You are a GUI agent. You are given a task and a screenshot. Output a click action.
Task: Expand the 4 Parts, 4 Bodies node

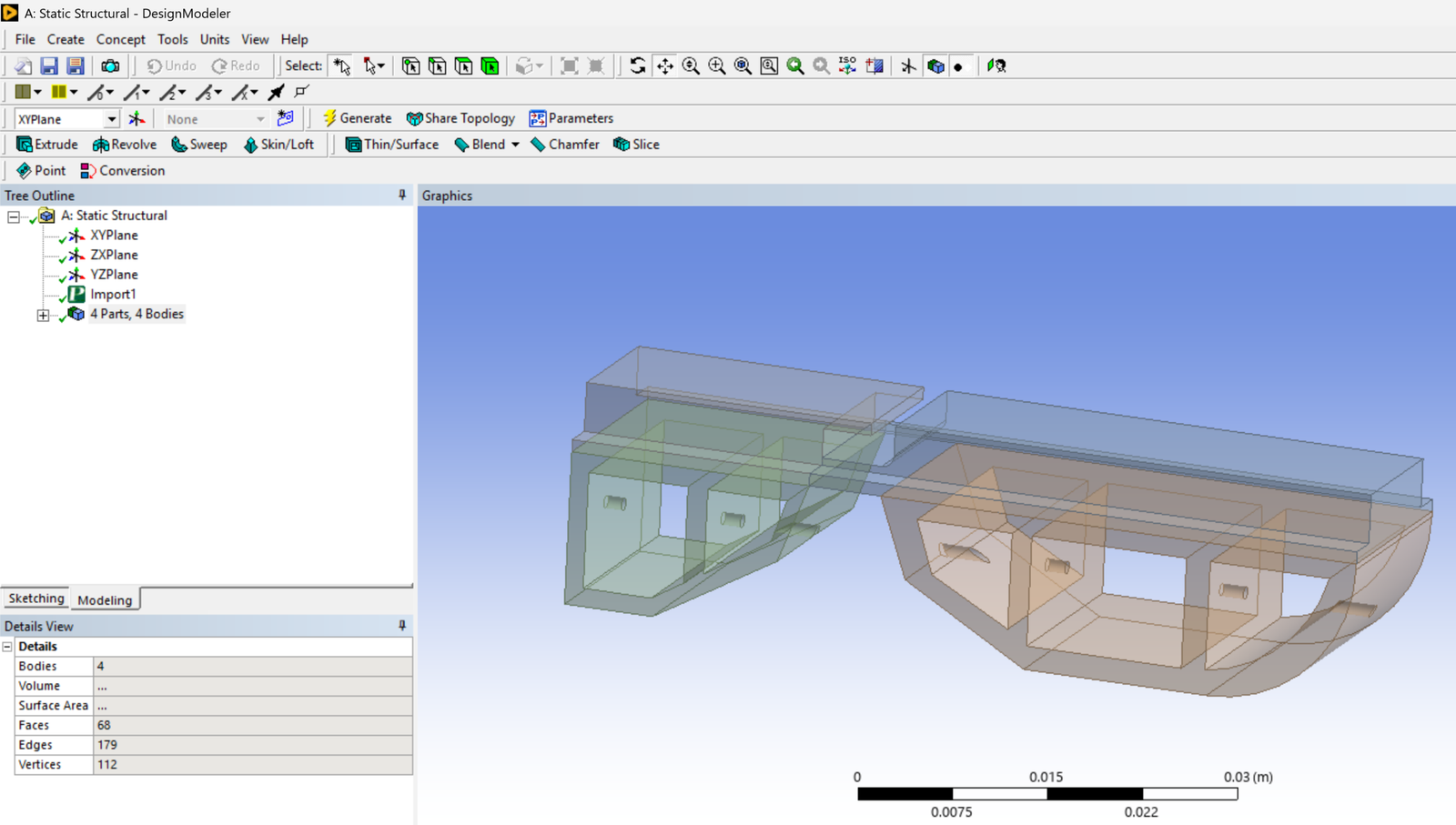click(43, 315)
